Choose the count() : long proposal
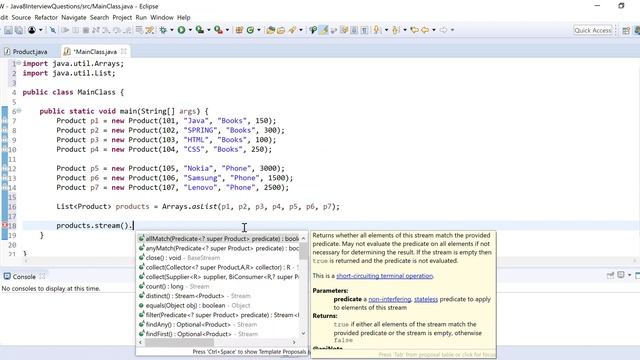 point(219,286)
